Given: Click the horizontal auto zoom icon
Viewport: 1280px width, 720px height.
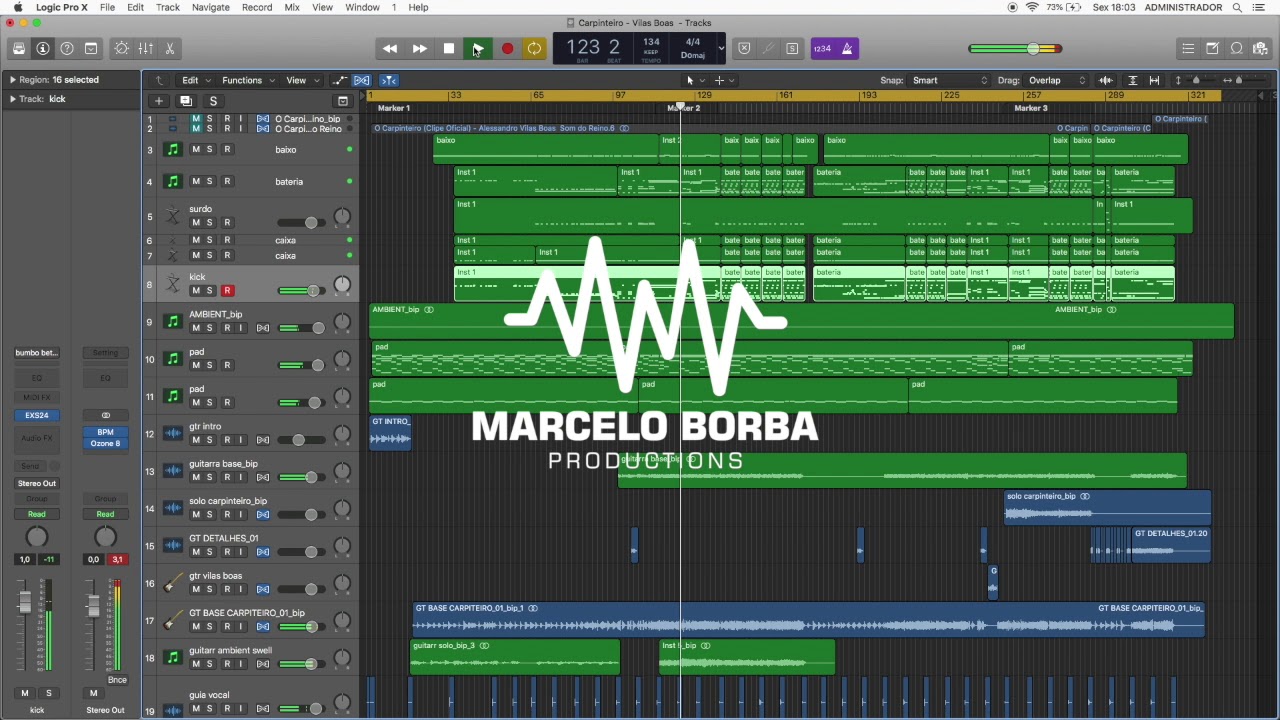Looking at the screenshot, I should [1154, 80].
